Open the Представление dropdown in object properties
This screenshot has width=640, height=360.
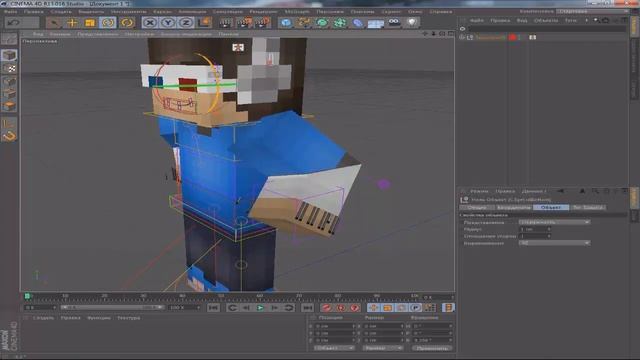pyautogui.click(x=554, y=222)
